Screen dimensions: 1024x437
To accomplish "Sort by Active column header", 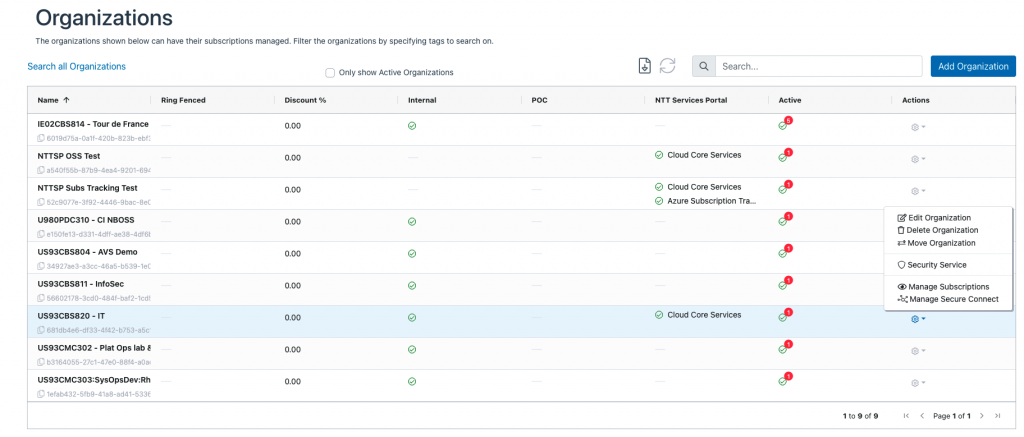I will (790, 100).
